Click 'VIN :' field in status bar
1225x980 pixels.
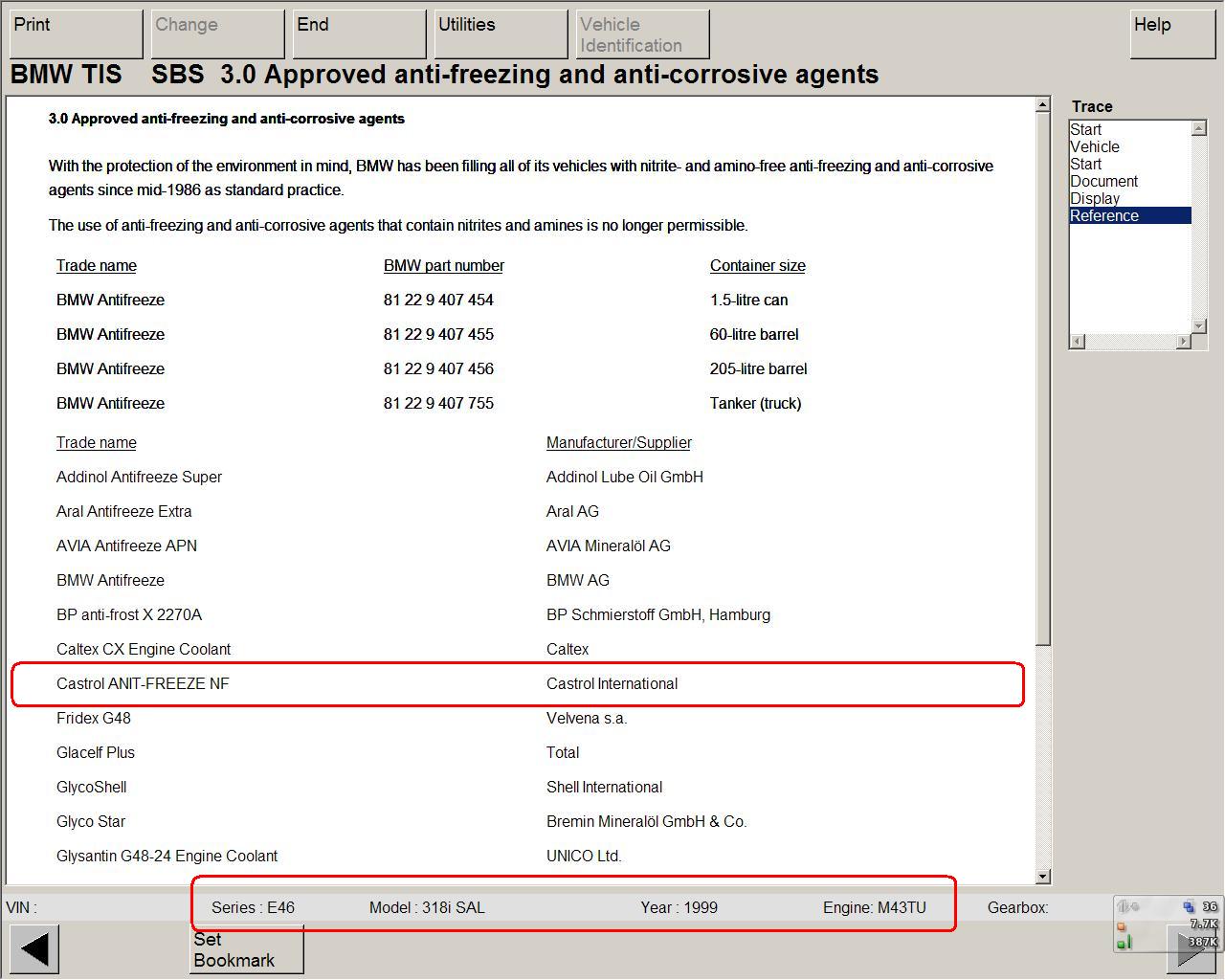[x=21, y=907]
